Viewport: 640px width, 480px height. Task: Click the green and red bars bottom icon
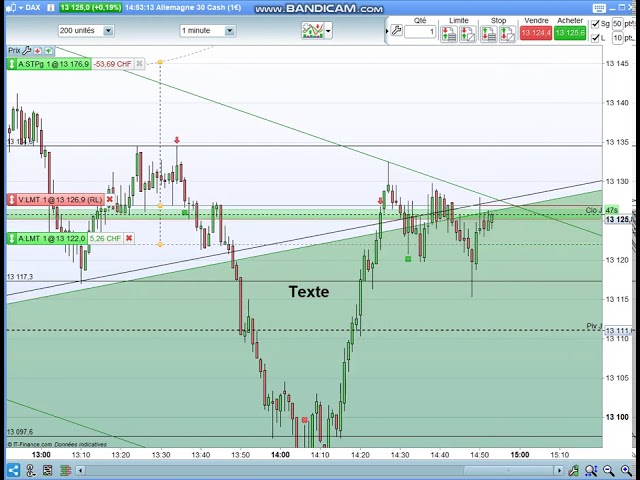[65, 470]
